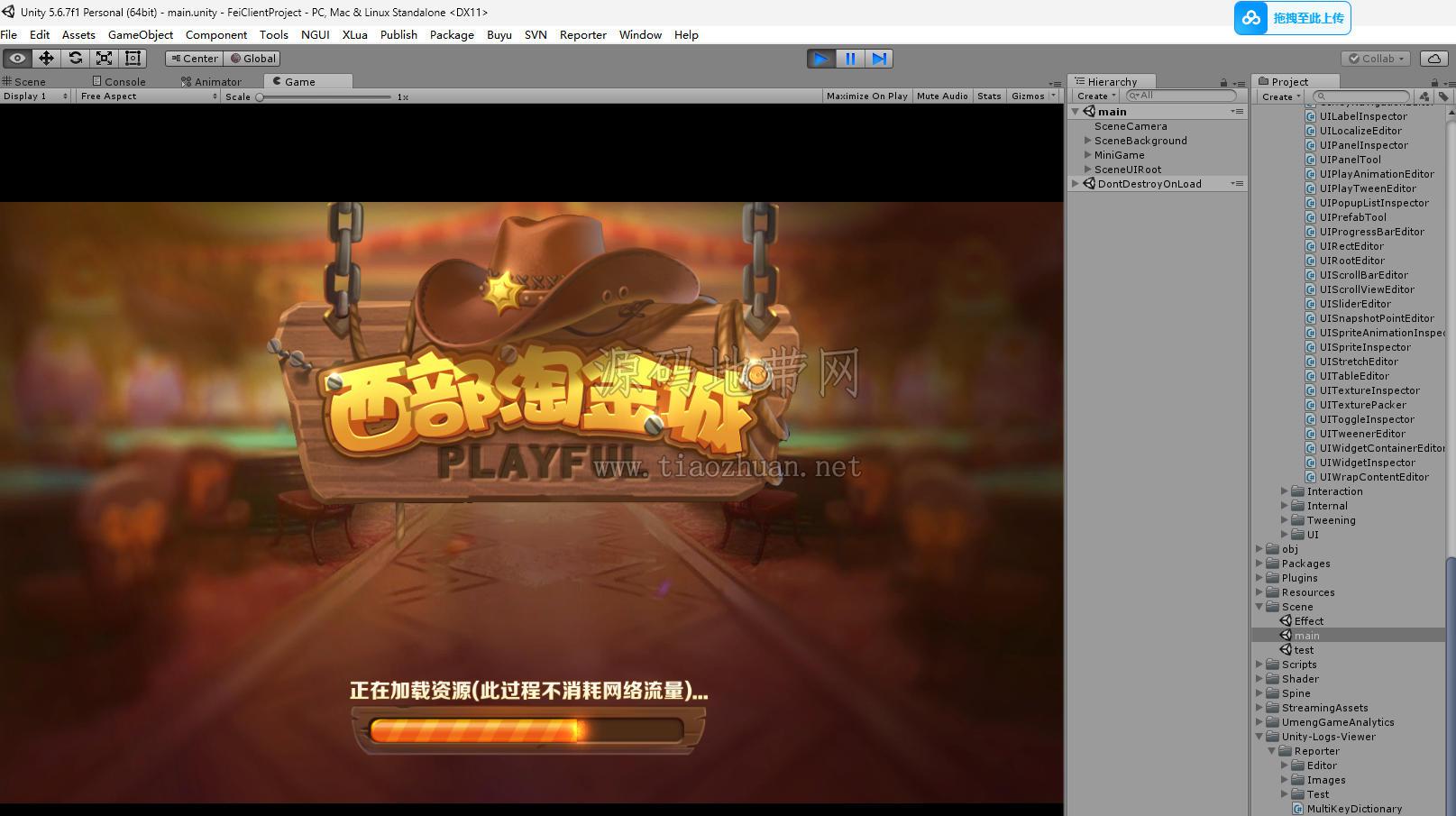Expand the Resources folder
Viewport: 1456px width, 816px height.
point(1259,592)
